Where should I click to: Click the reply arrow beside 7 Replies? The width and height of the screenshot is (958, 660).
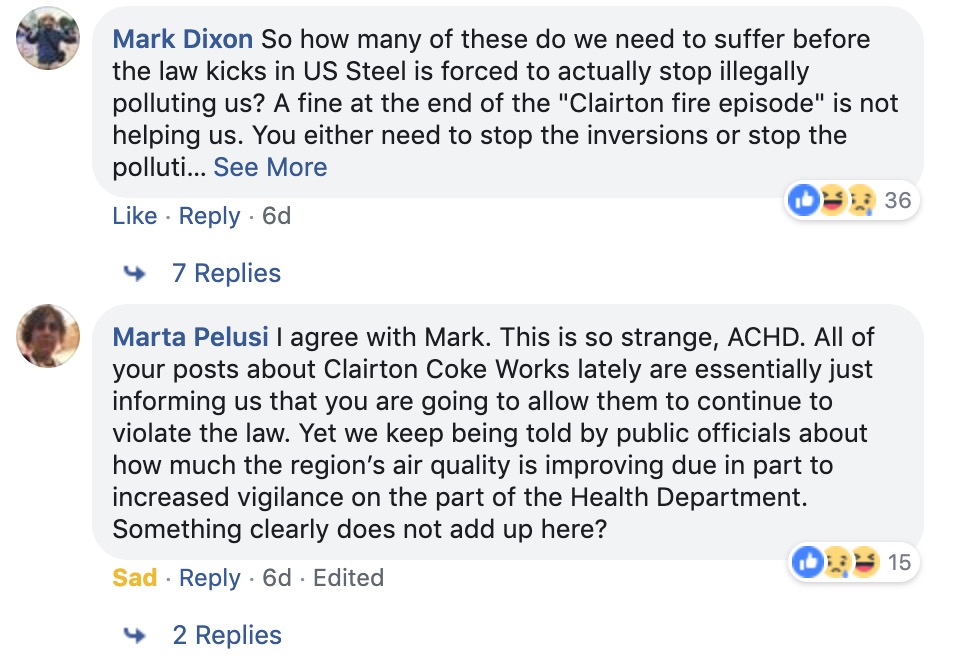click(136, 272)
